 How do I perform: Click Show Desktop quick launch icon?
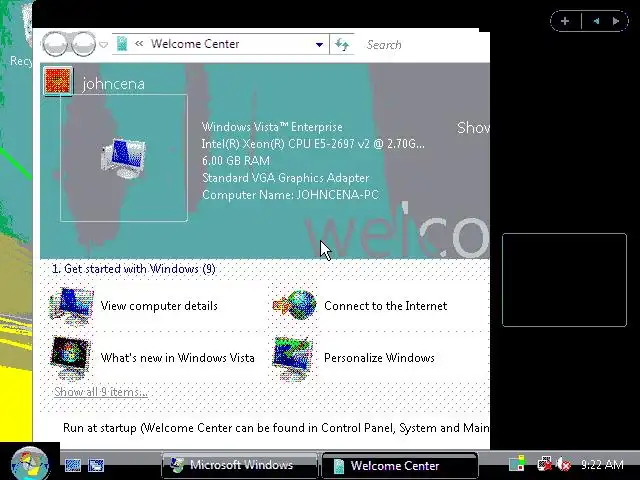click(x=73, y=465)
